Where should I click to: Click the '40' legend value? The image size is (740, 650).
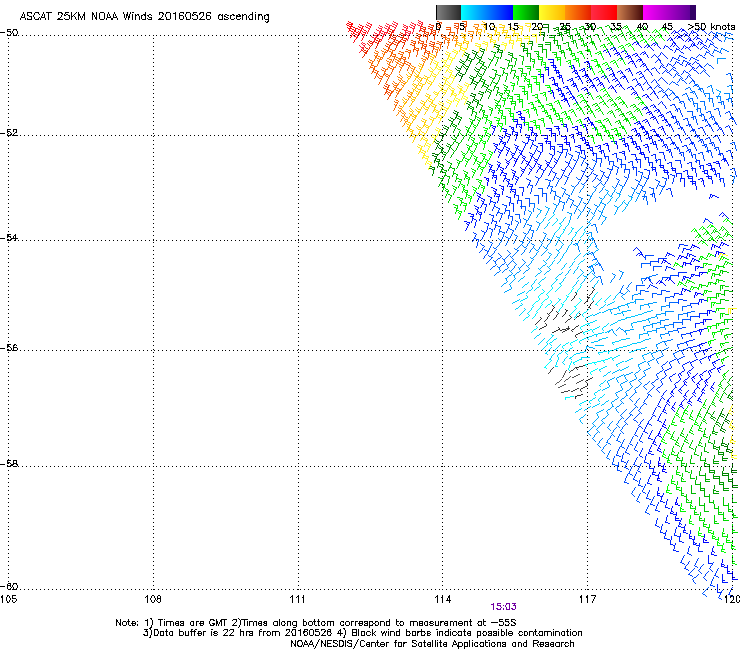point(642,27)
